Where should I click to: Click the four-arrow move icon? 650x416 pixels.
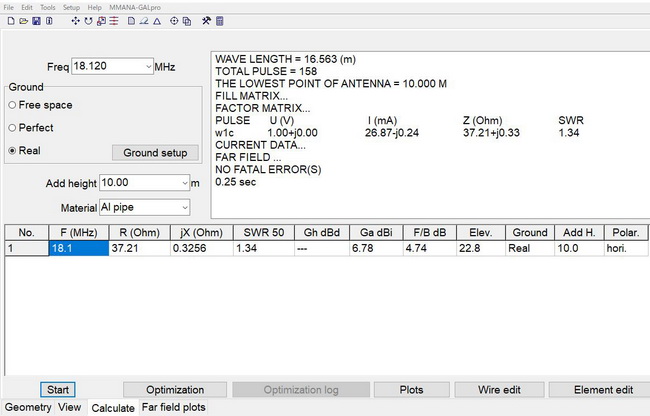pyautogui.click(x=76, y=21)
